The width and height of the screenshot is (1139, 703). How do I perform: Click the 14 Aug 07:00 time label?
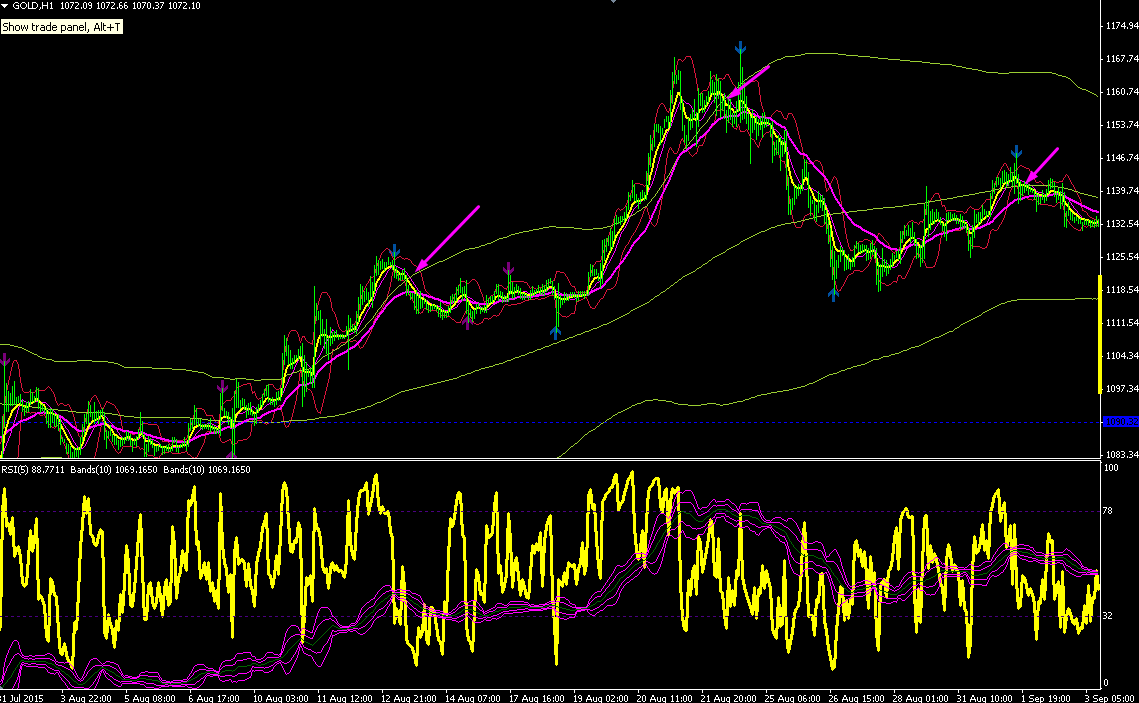pos(472,699)
